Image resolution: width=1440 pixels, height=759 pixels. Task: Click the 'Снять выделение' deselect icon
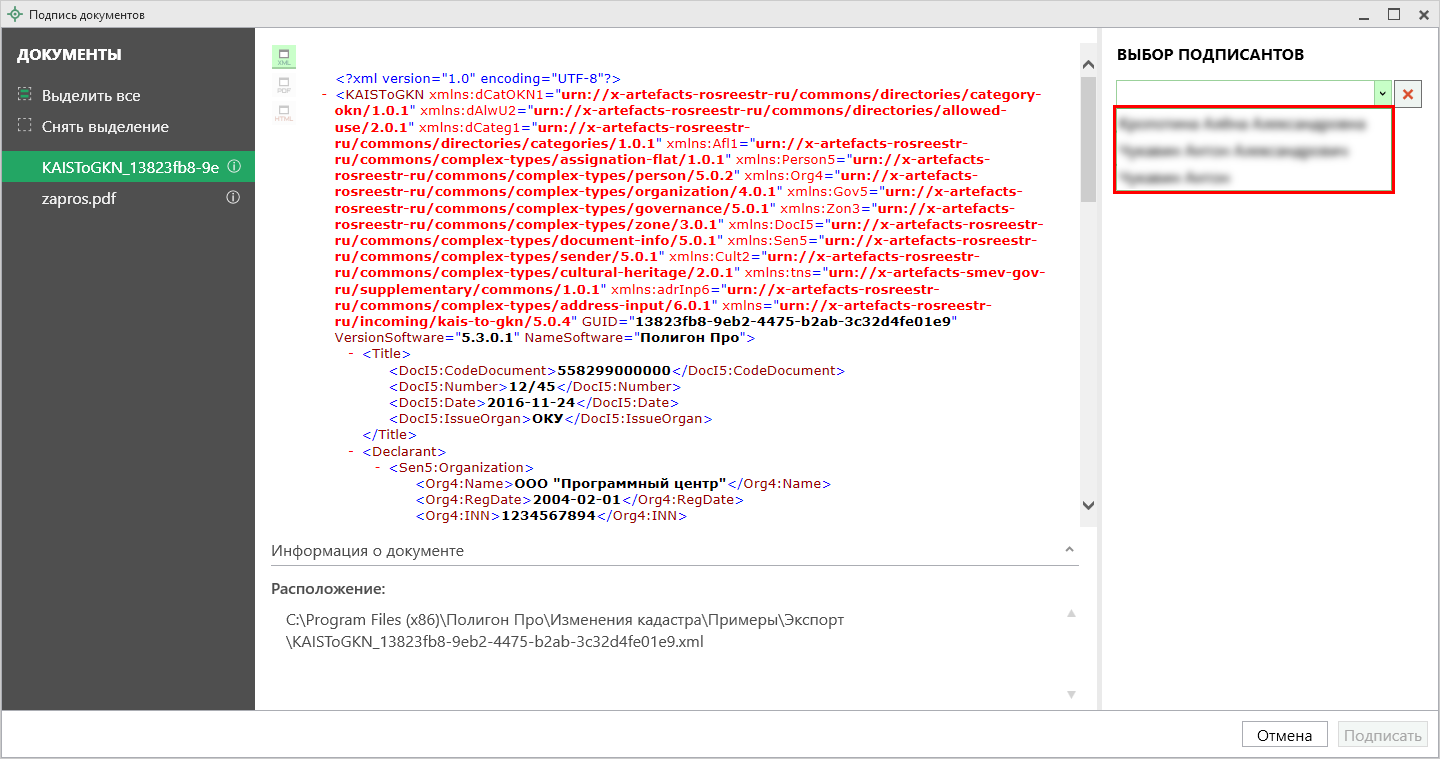click(x=25, y=126)
